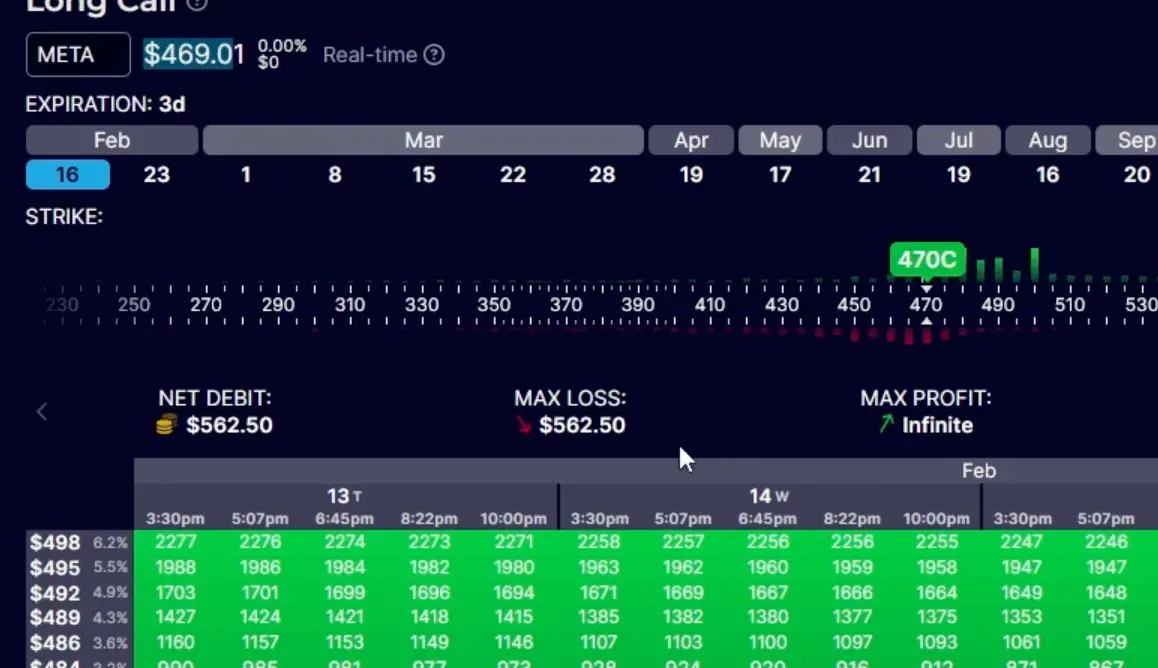Select the $498 price row label

(x=55, y=543)
